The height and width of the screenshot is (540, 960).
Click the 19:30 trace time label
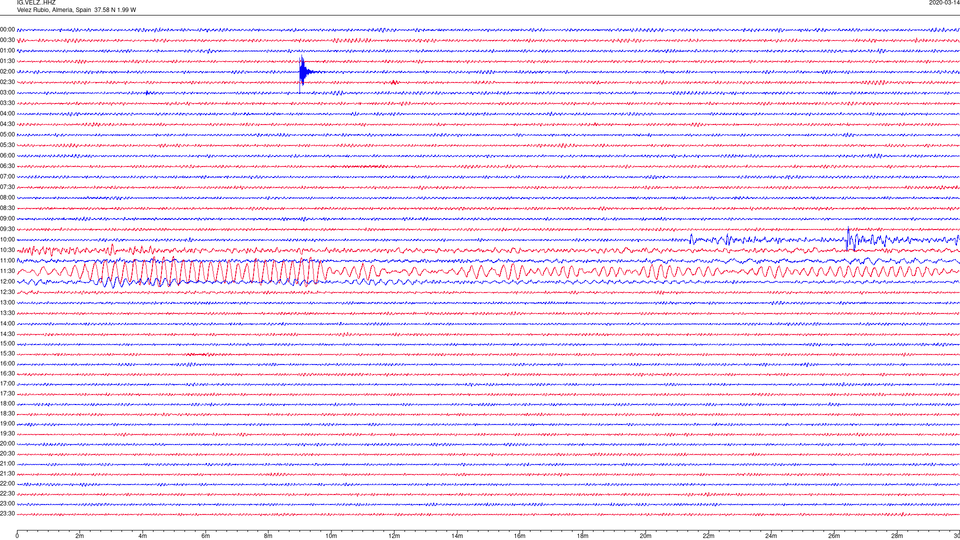(7, 433)
